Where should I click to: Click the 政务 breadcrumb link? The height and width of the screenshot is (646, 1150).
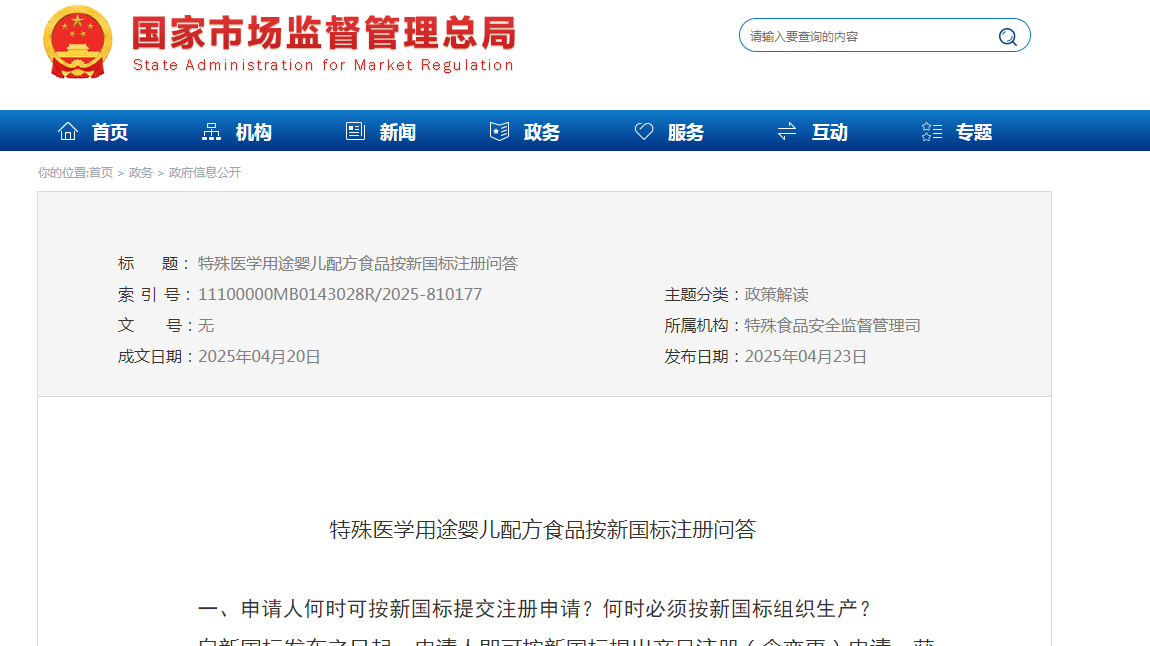141,173
